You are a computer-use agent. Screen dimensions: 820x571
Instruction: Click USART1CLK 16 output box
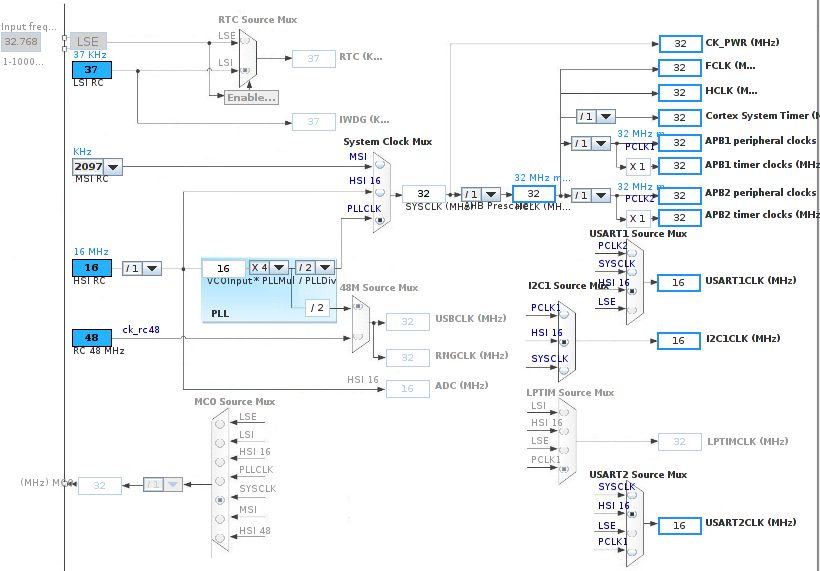pos(679,283)
